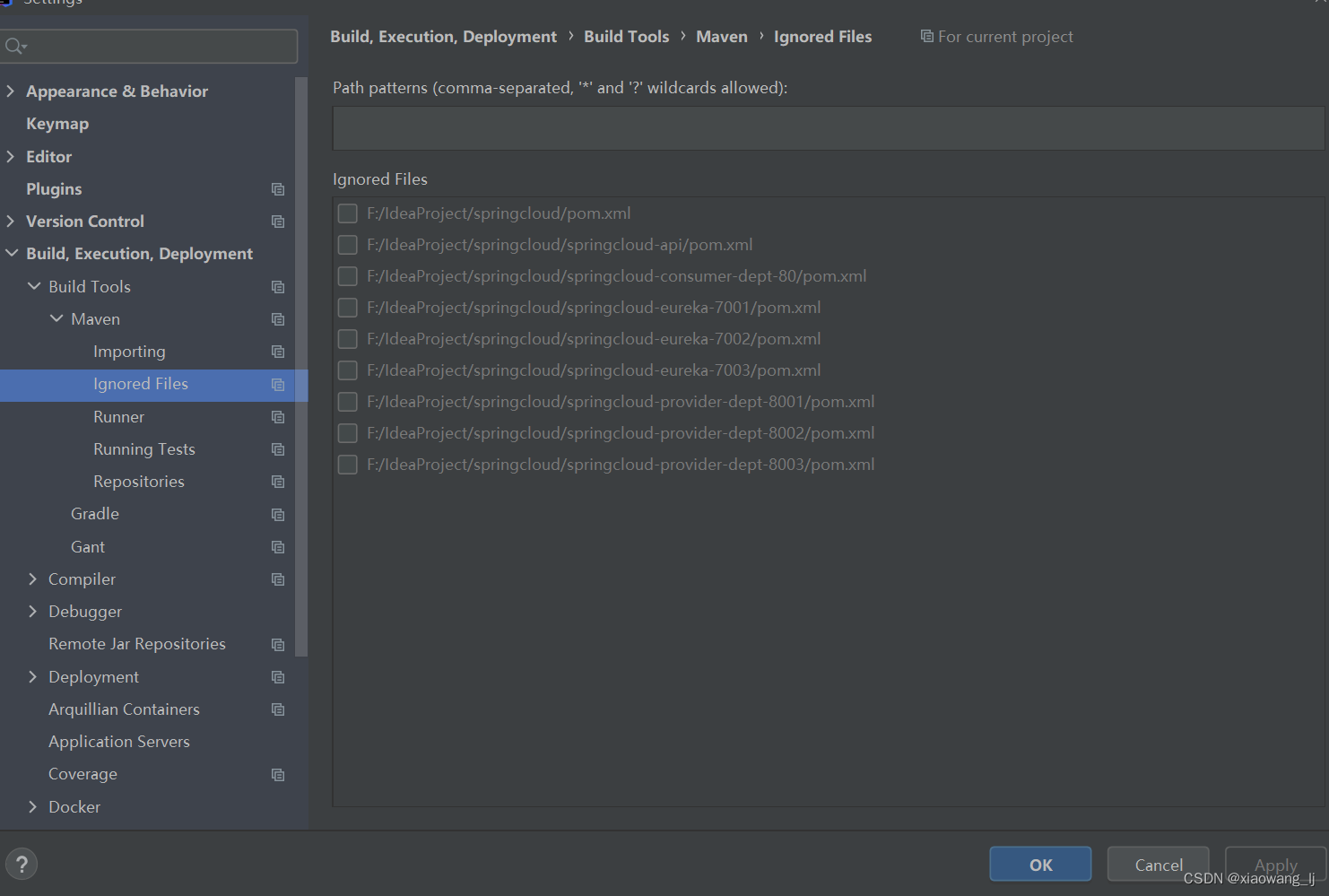The height and width of the screenshot is (896, 1329).
Task: Click project-level icon beside Version Control
Action: click(278, 222)
